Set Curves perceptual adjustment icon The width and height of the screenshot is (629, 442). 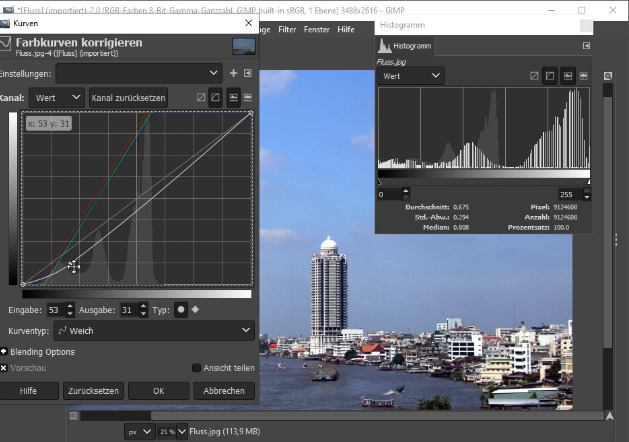pos(215,97)
